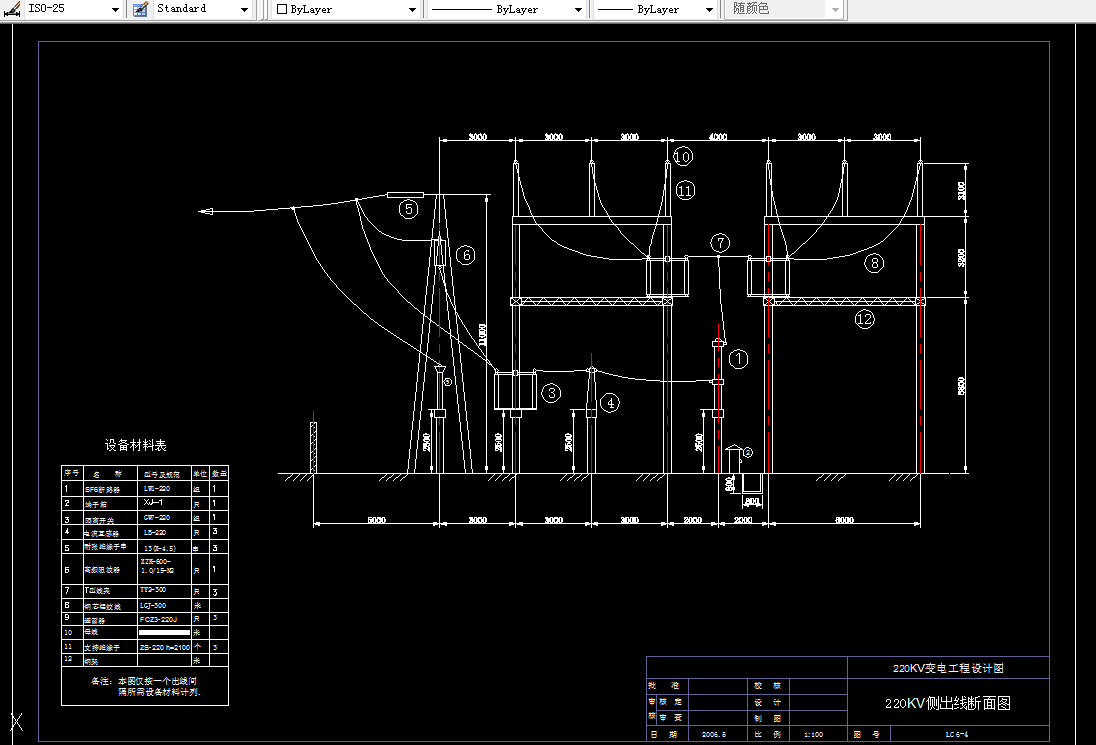This screenshot has height=745, width=1096.
Task: Open the dimension style manager icon
Action: pyautogui.click(x=13, y=9)
